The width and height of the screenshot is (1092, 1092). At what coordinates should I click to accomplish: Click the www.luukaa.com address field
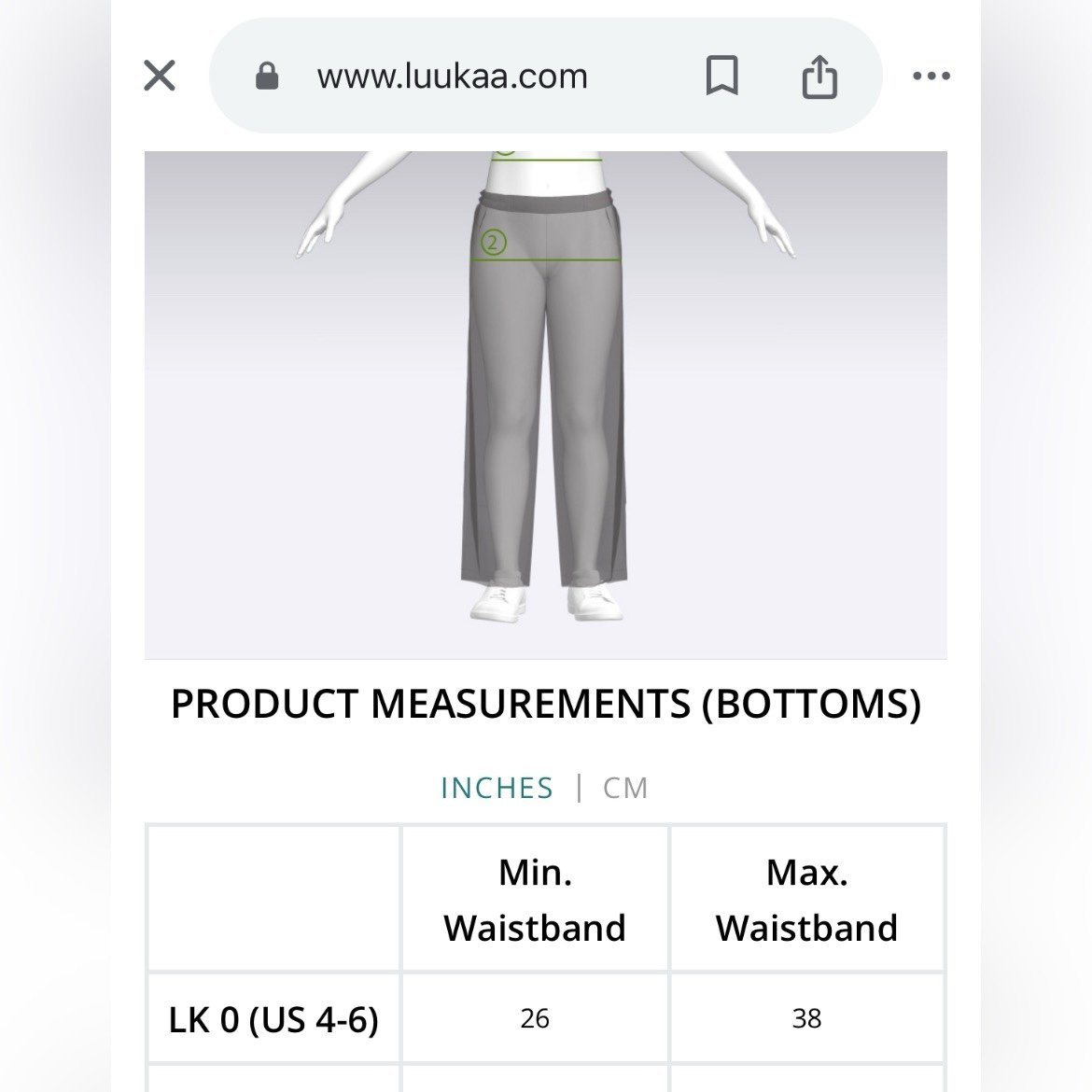pos(453,76)
